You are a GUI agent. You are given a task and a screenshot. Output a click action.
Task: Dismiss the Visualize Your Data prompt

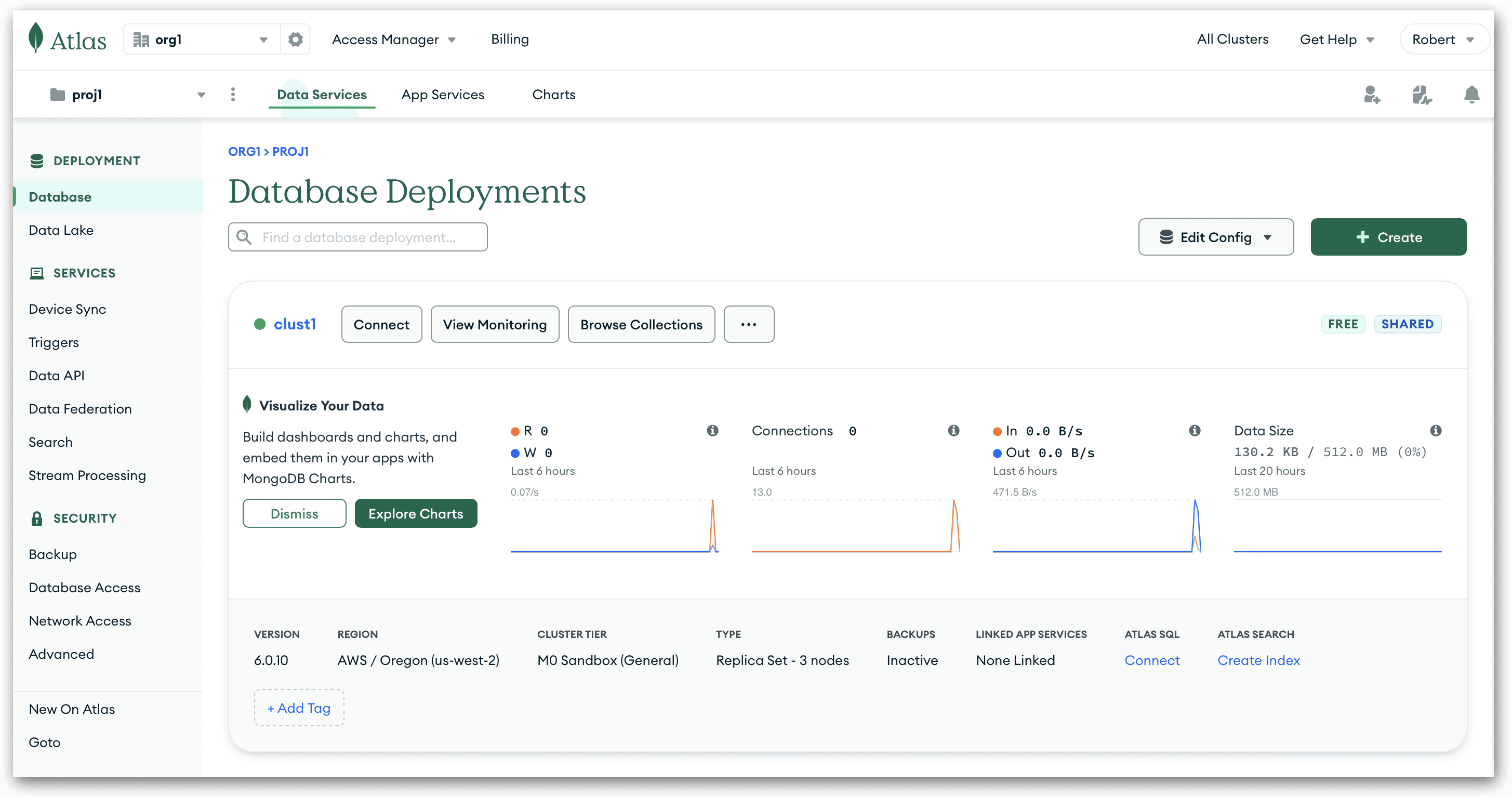(295, 513)
